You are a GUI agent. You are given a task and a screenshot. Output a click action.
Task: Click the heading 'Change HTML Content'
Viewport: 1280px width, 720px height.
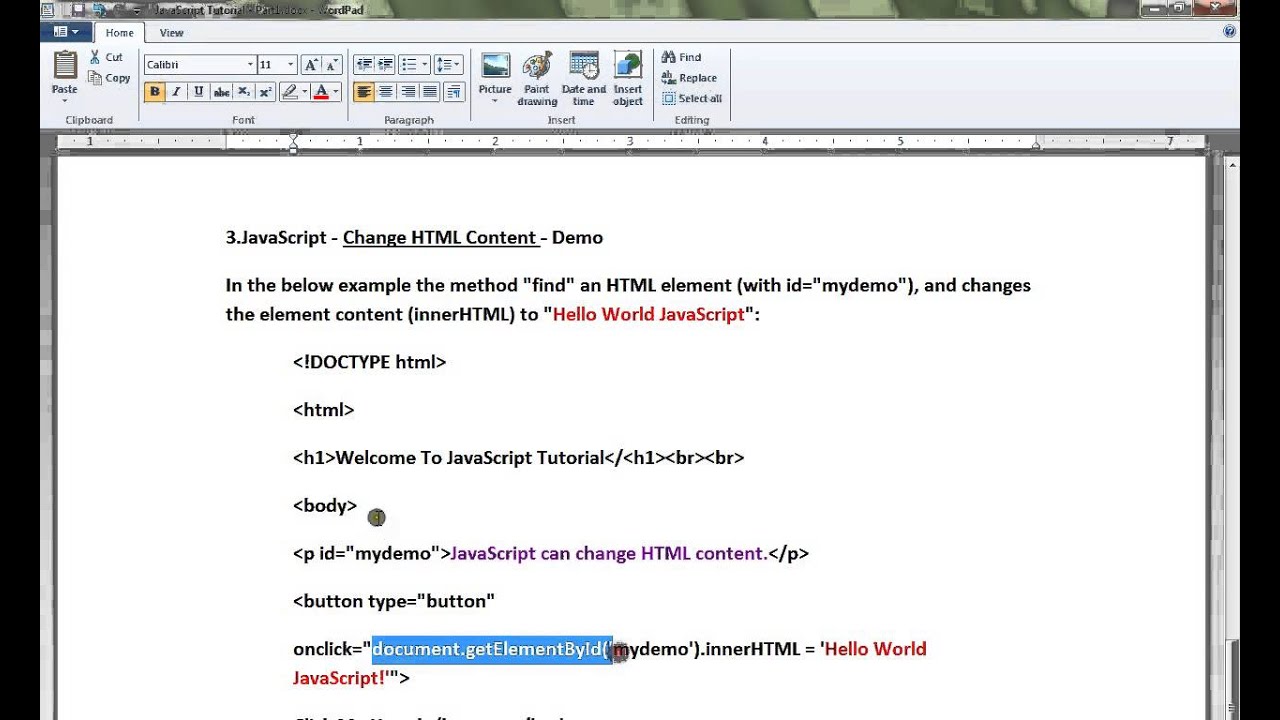tap(439, 237)
